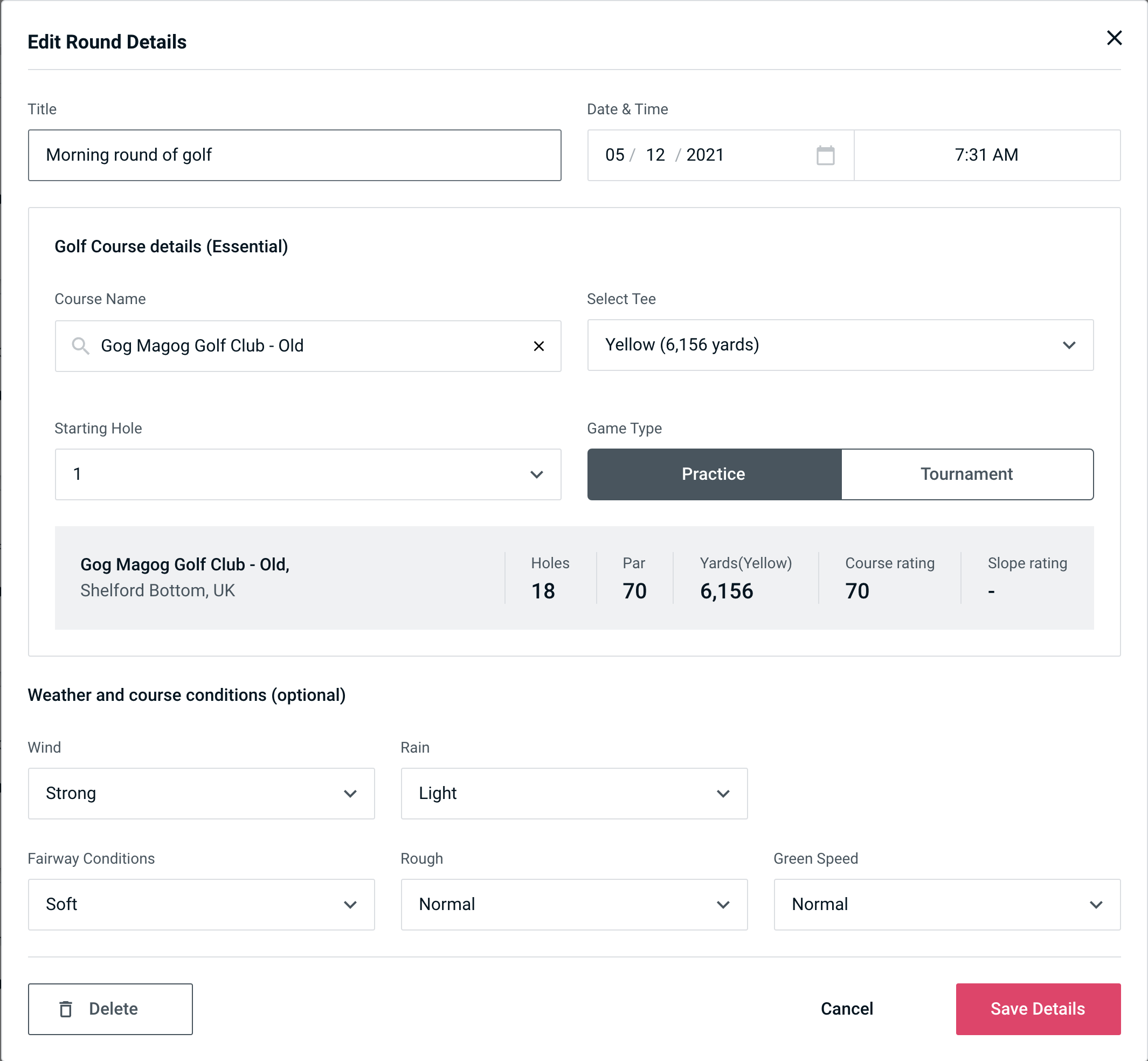Click the Delete button

point(110,1008)
